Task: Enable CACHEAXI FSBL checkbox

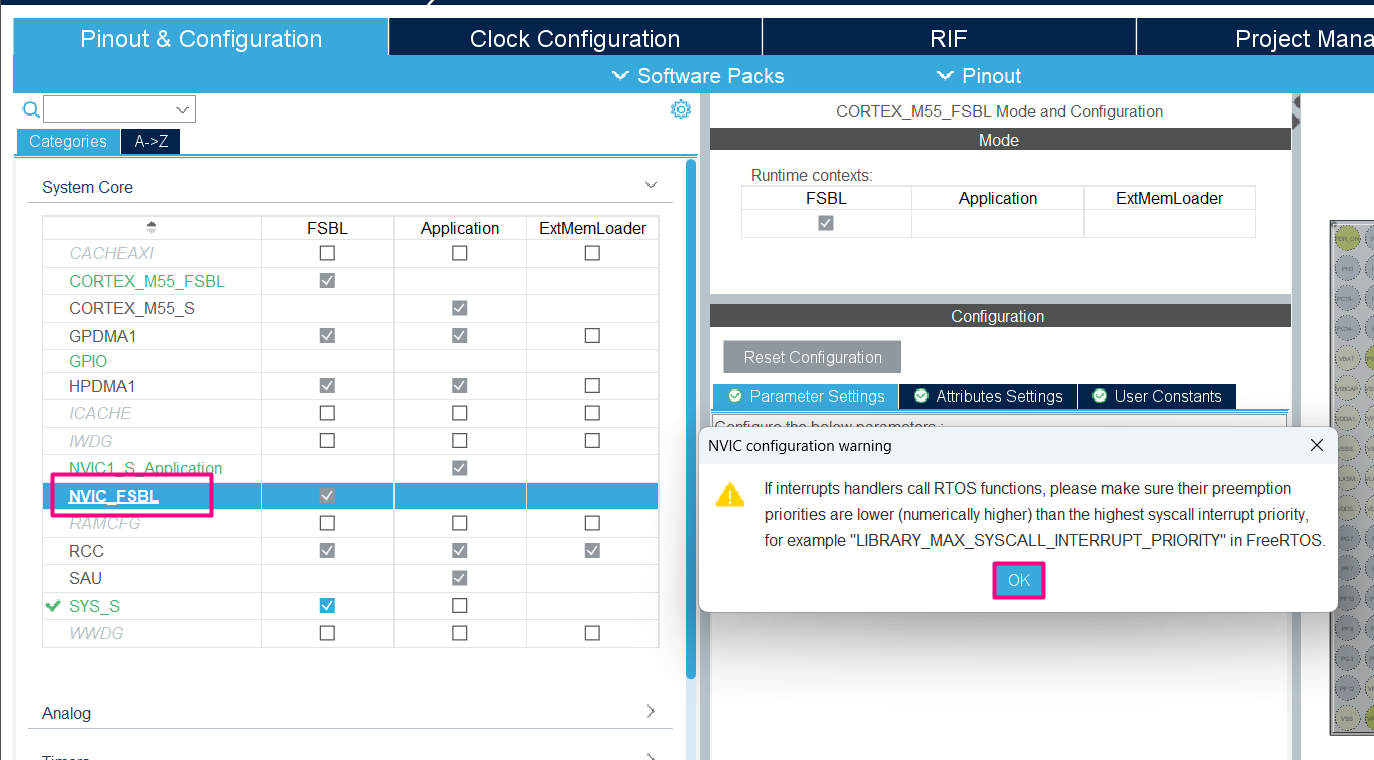Action: (326, 253)
